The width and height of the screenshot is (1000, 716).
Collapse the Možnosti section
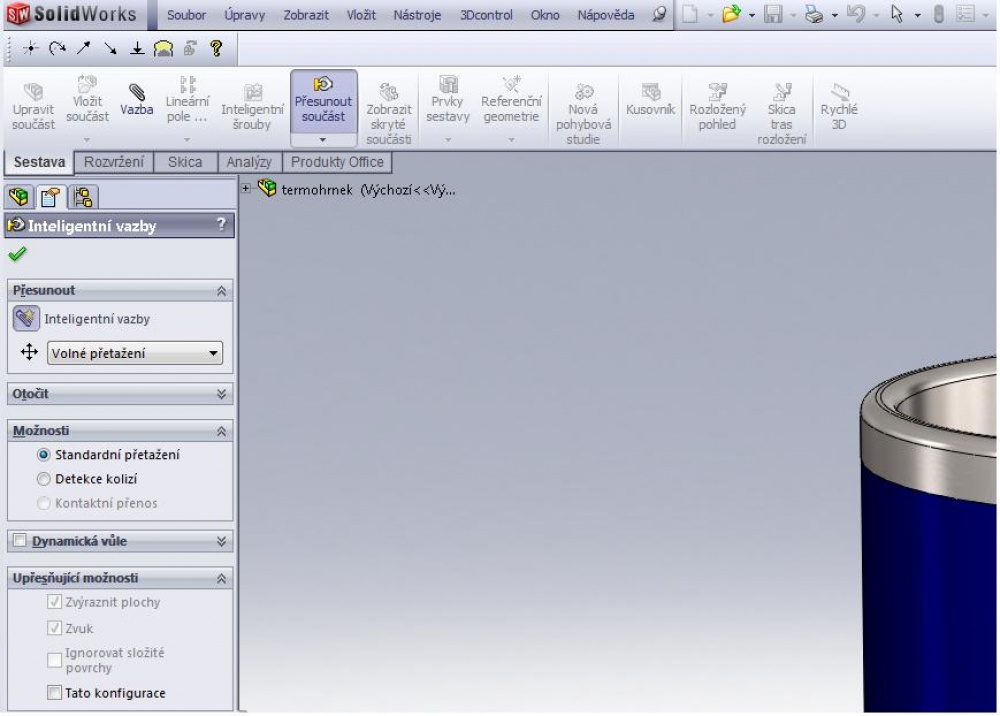[x=221, y=431]
